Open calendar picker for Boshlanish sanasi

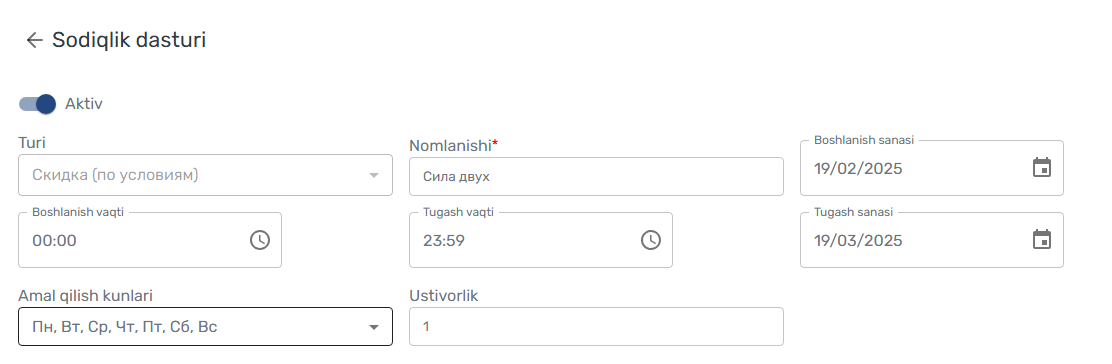coord(1041,168)
